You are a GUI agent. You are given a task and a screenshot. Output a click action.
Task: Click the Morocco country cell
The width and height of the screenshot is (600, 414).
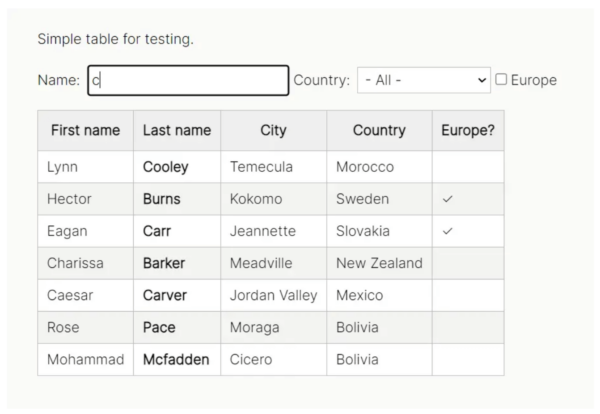[x=379, y=167]
